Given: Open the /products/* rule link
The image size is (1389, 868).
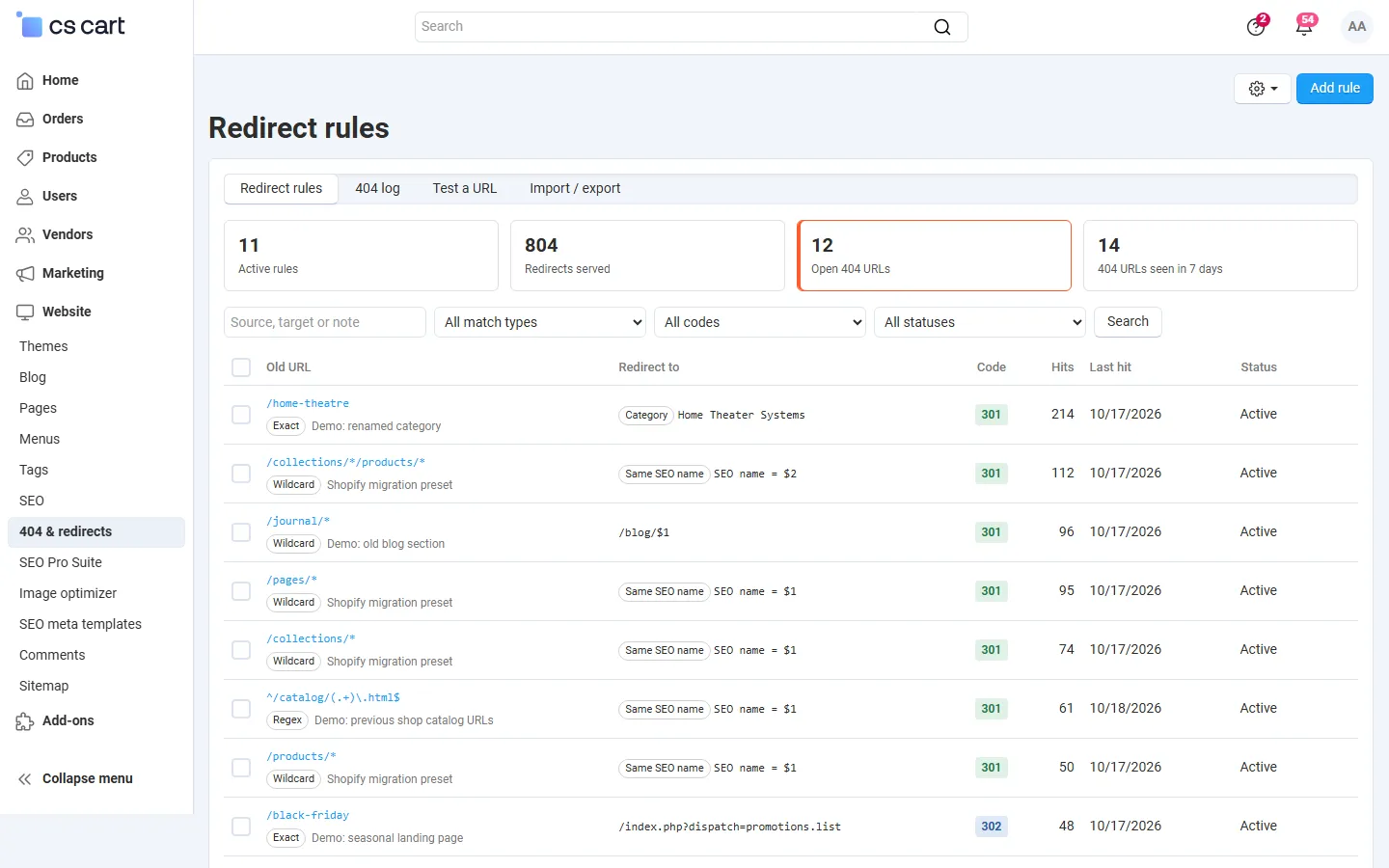Looking at the screenshot, I should (x=301, y=757).
